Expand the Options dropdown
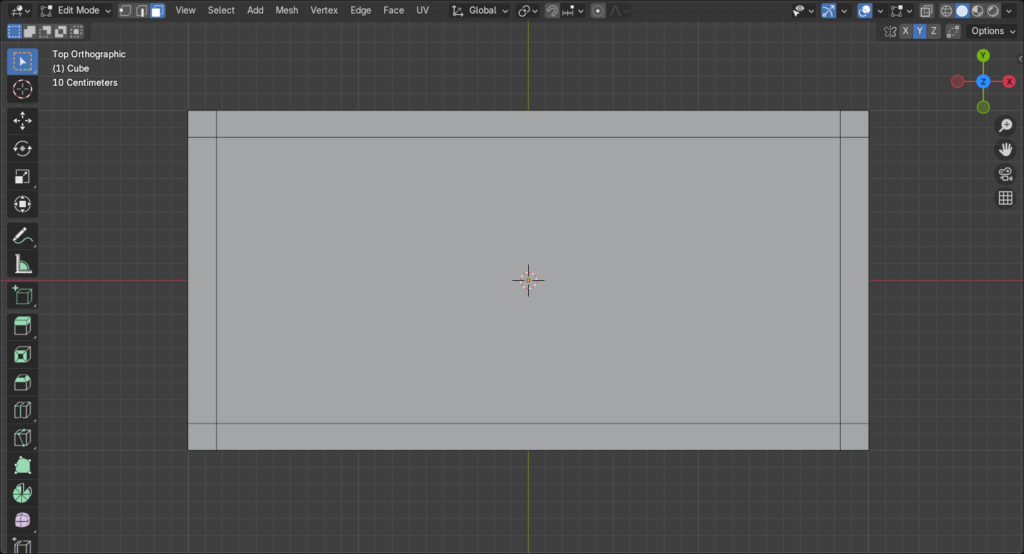 click(993, 31)
